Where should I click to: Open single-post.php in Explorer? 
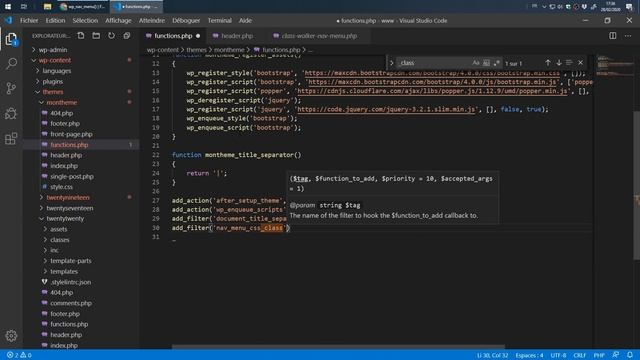pyautogui.click(x=72, y=176)
